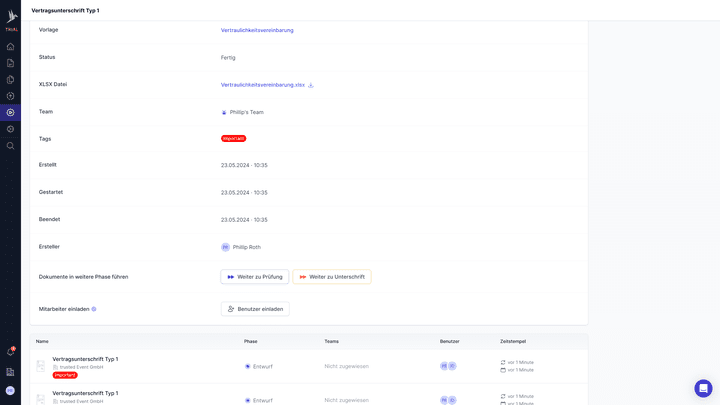Screen dimensions: 720x405
Task: Open first Vertragsunterschrift Typ 1 table row
Action: (85, 359)
